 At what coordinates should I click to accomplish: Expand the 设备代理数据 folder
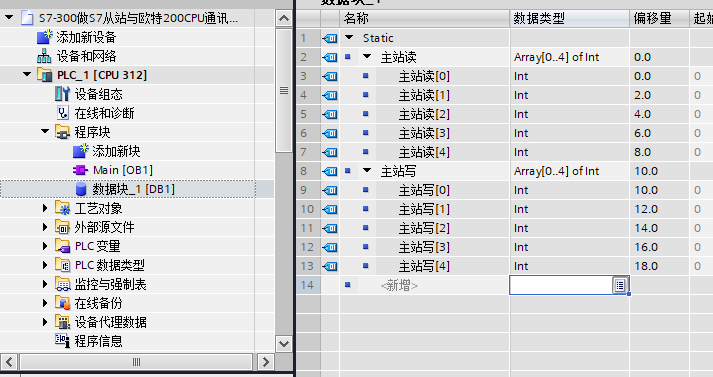pos(45,322)
